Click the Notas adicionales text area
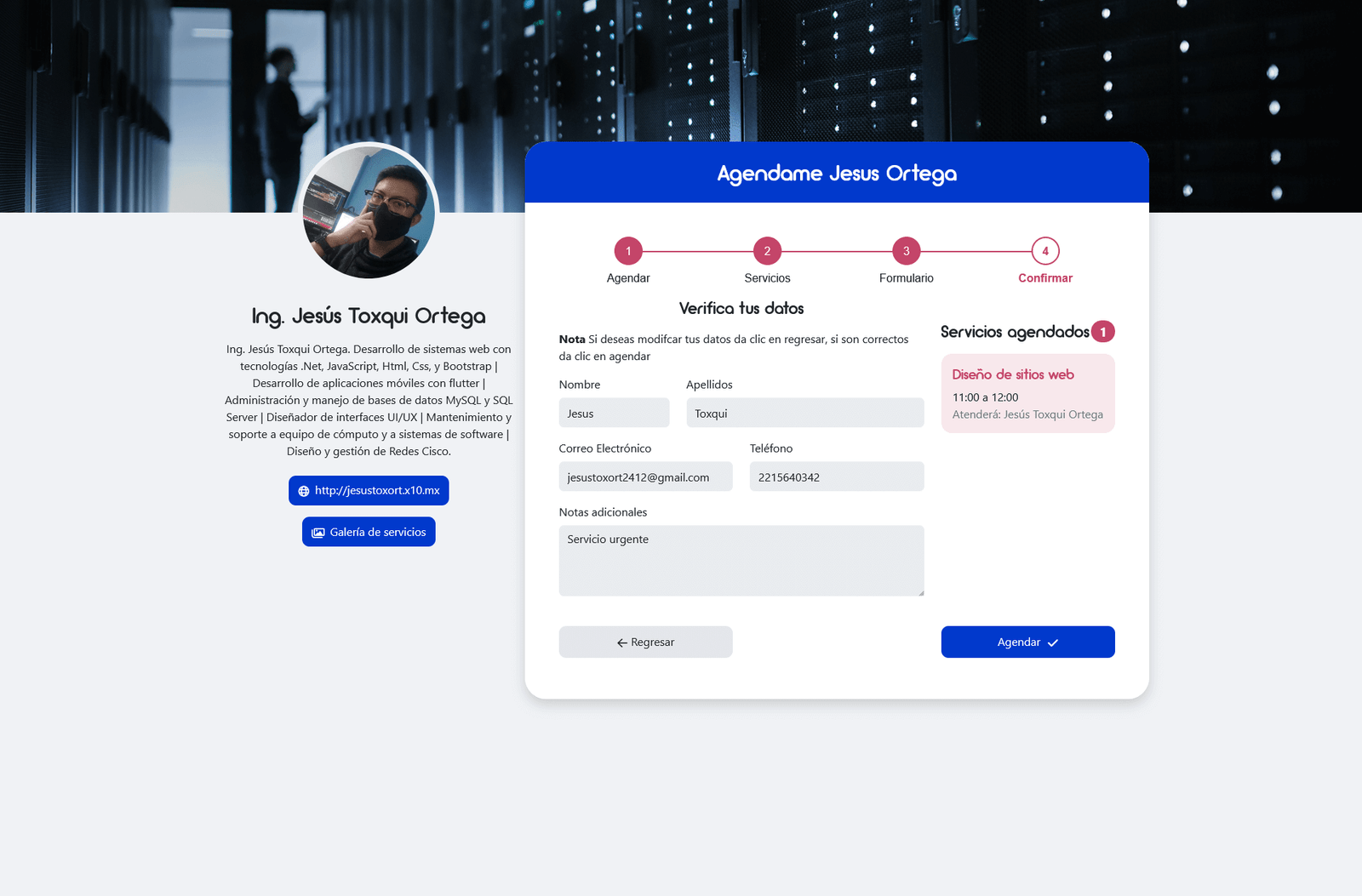1362x896 pixels. [x=741, y=561]
